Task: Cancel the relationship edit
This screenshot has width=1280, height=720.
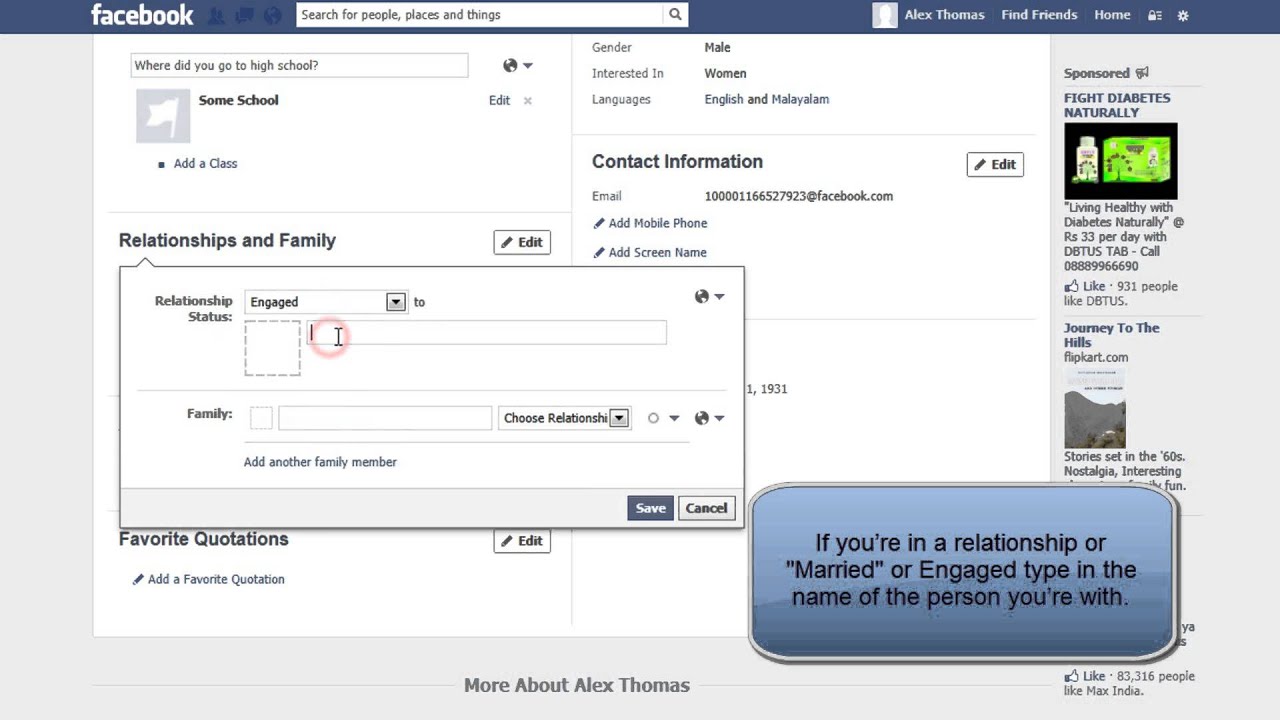Action: coord(706,508)
